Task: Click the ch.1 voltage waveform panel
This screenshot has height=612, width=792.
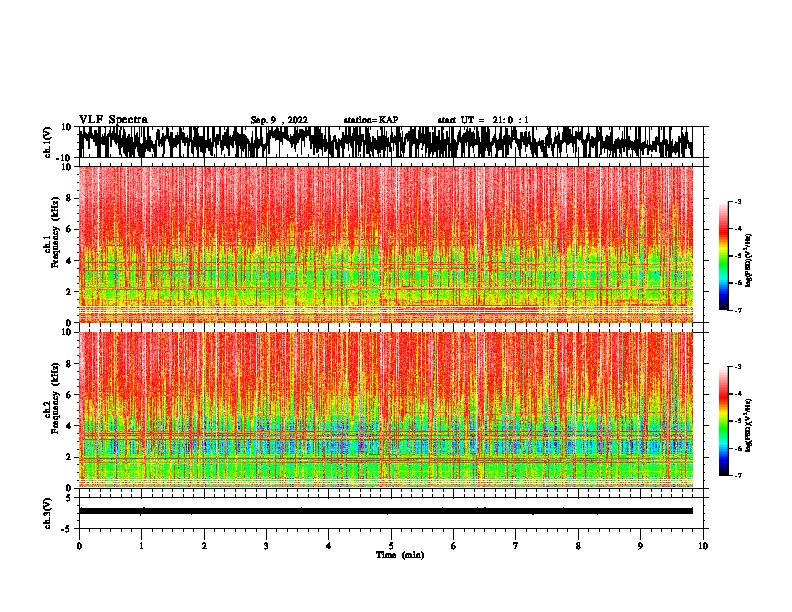Action: pos(391,142)
